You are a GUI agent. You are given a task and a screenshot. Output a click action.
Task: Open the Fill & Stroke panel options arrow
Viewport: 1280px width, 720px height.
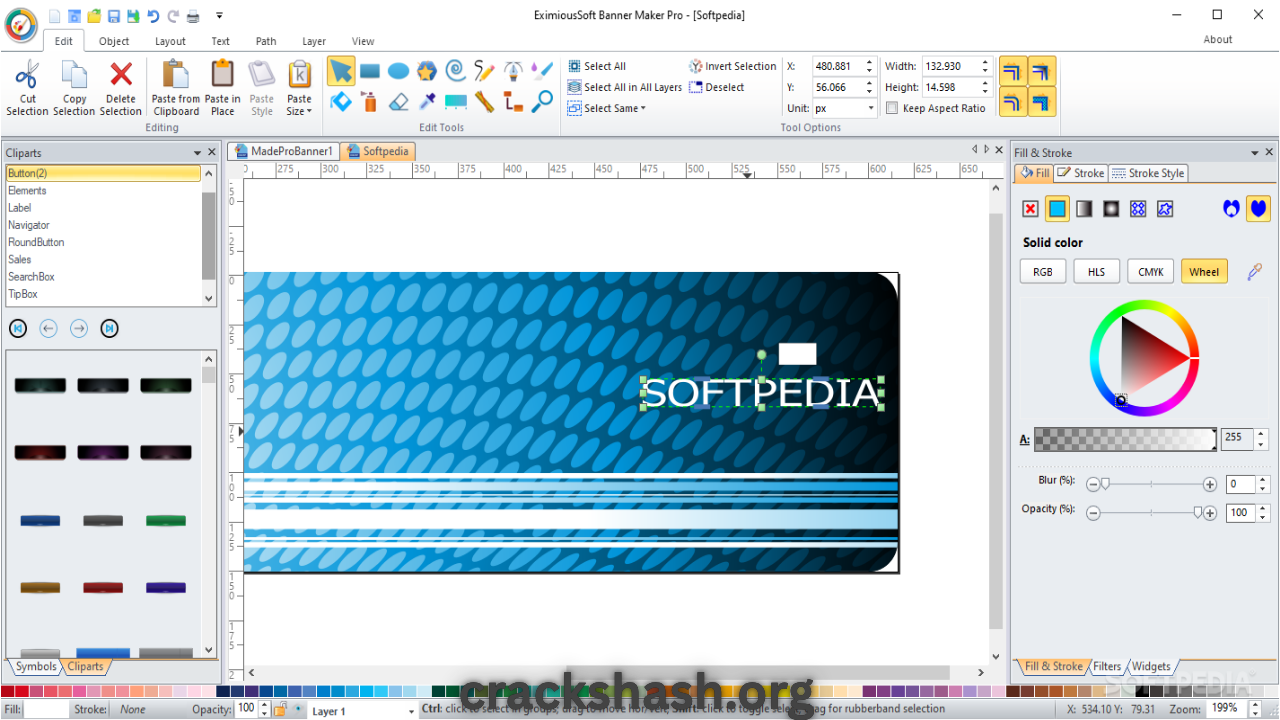1255,152
